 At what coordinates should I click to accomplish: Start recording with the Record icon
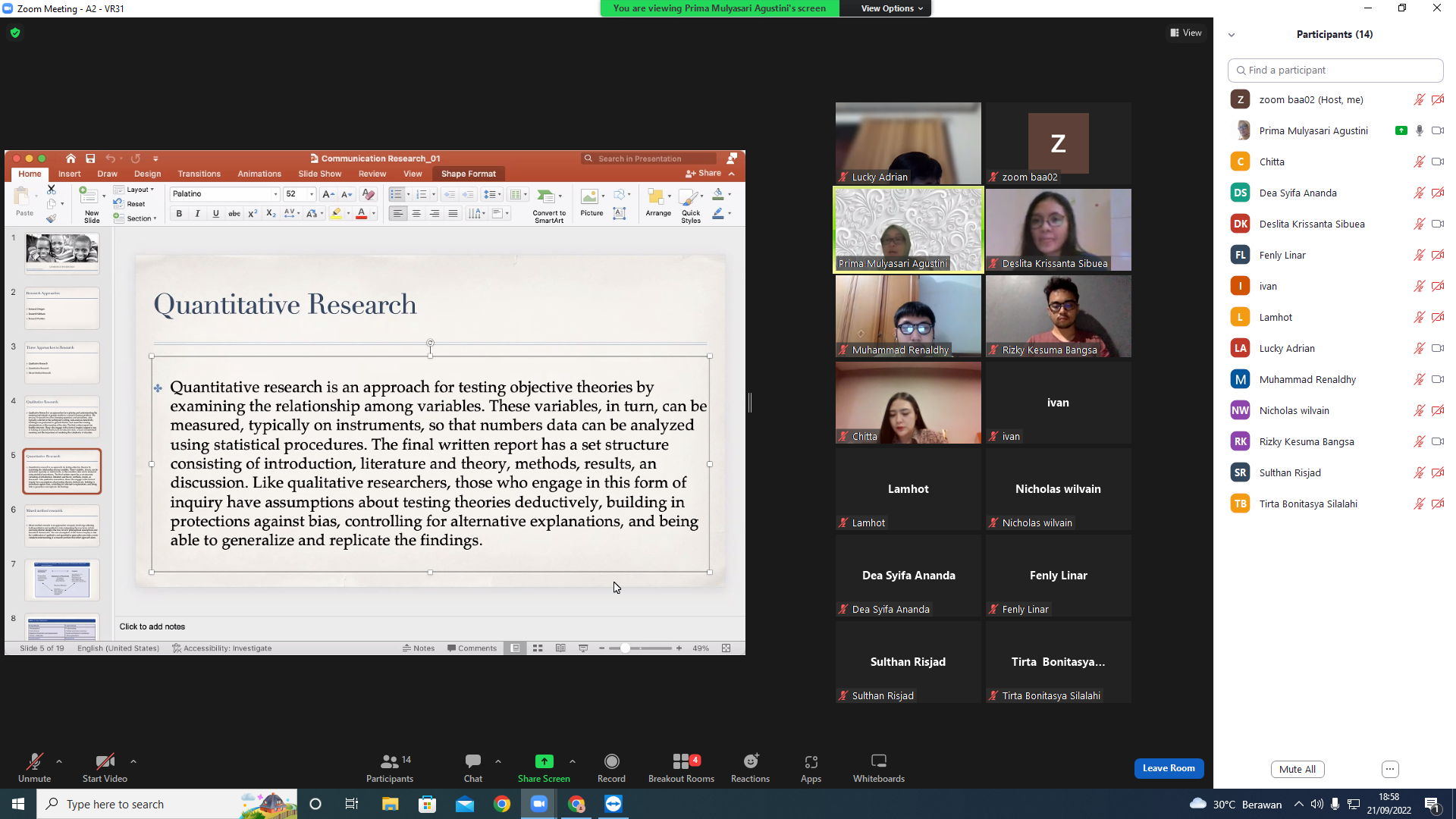[611, 767]
